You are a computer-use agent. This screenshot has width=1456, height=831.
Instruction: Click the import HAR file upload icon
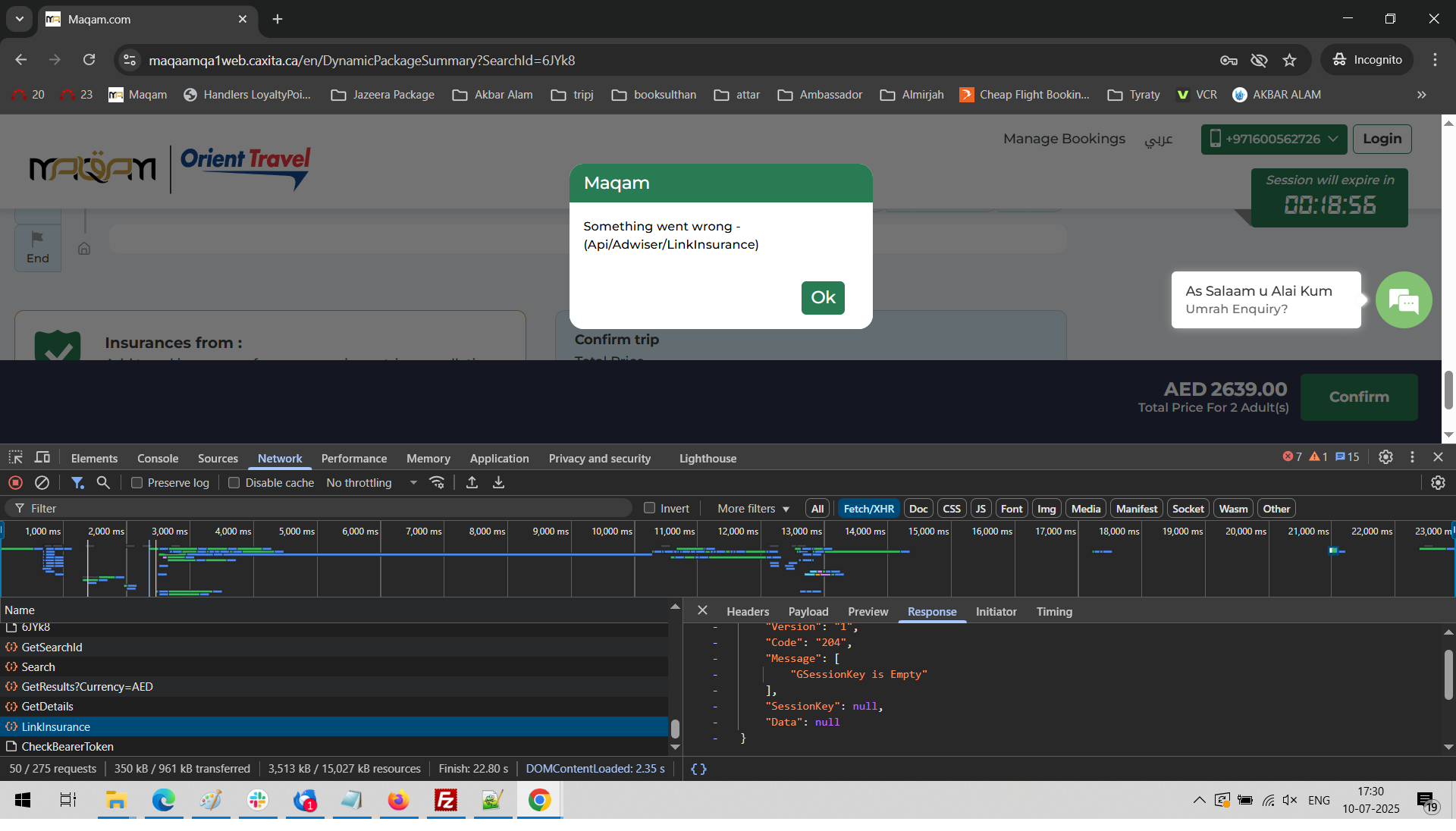[472, 483]
